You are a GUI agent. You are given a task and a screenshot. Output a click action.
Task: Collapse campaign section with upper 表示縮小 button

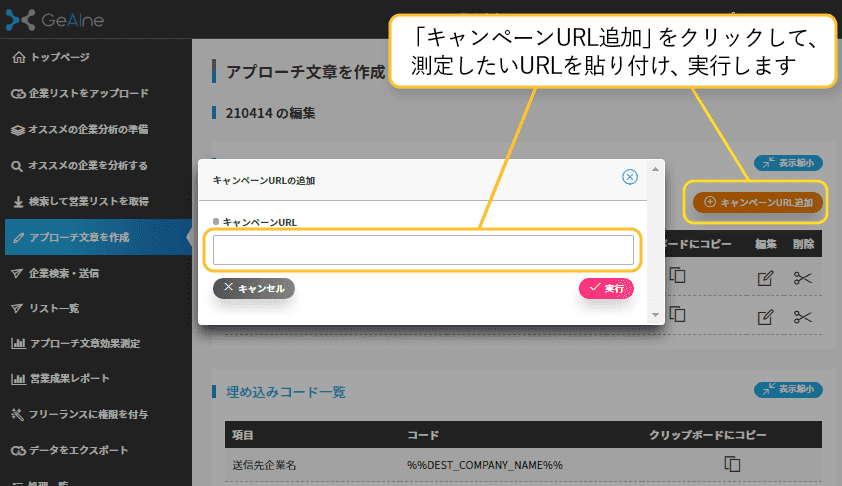point(788,163)
